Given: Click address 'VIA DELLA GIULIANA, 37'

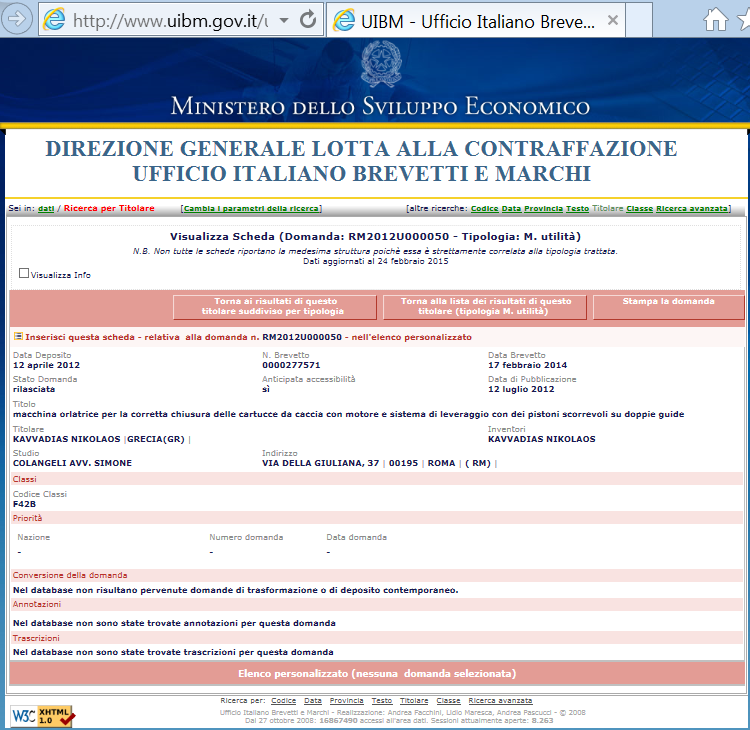Looking at the screenshot, I should click(320, 463).
